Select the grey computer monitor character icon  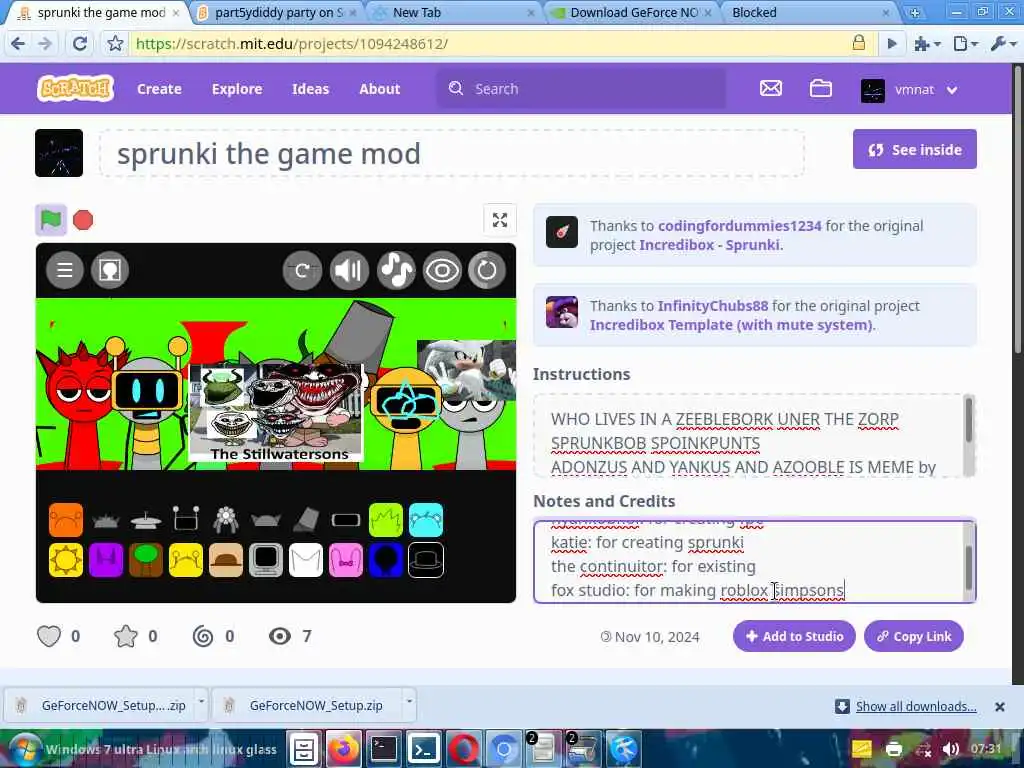(x=266, y=560)
